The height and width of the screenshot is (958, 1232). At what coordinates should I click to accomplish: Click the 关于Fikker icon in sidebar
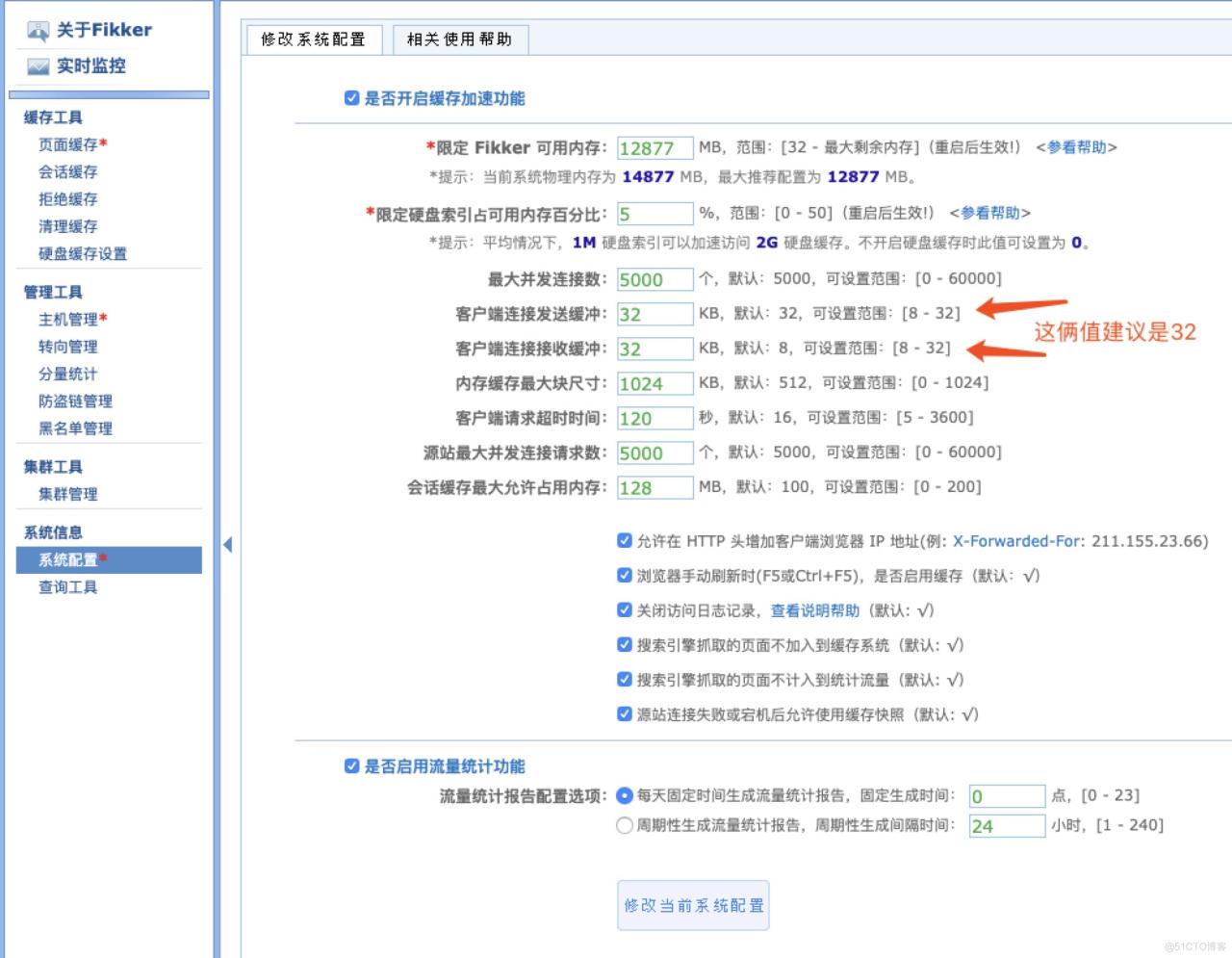[38, 31]
